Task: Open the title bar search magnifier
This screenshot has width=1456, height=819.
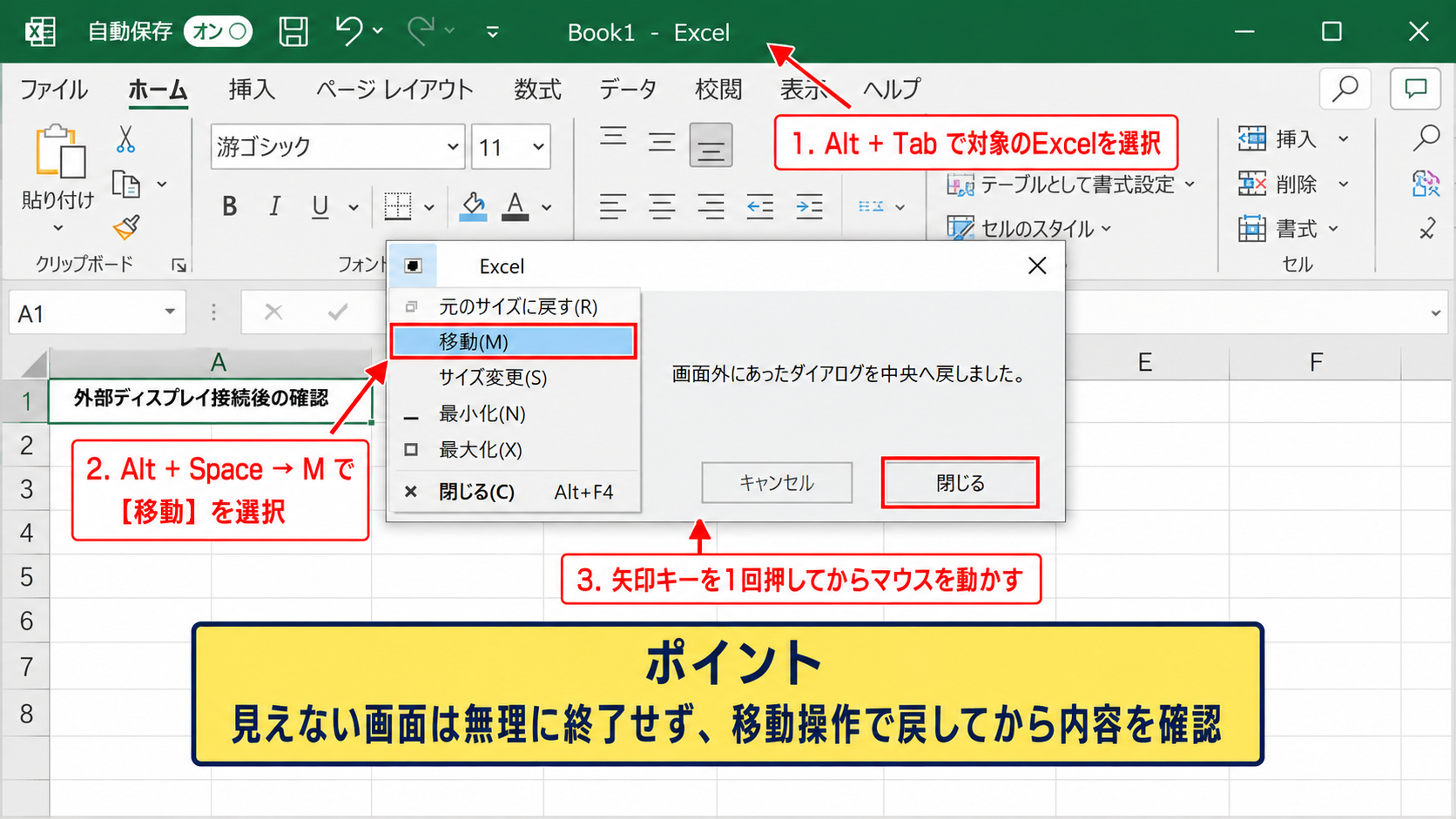Action: 1345,88
